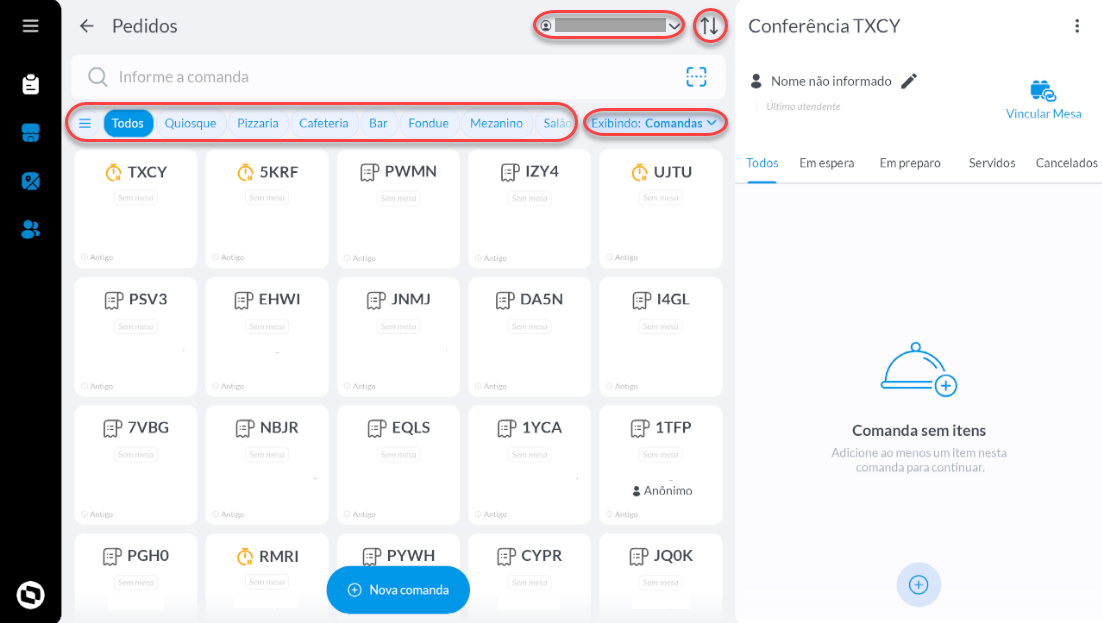1102x623 pixels.
Task: Switch to the Todos status tab
Action: pos(762,162)
